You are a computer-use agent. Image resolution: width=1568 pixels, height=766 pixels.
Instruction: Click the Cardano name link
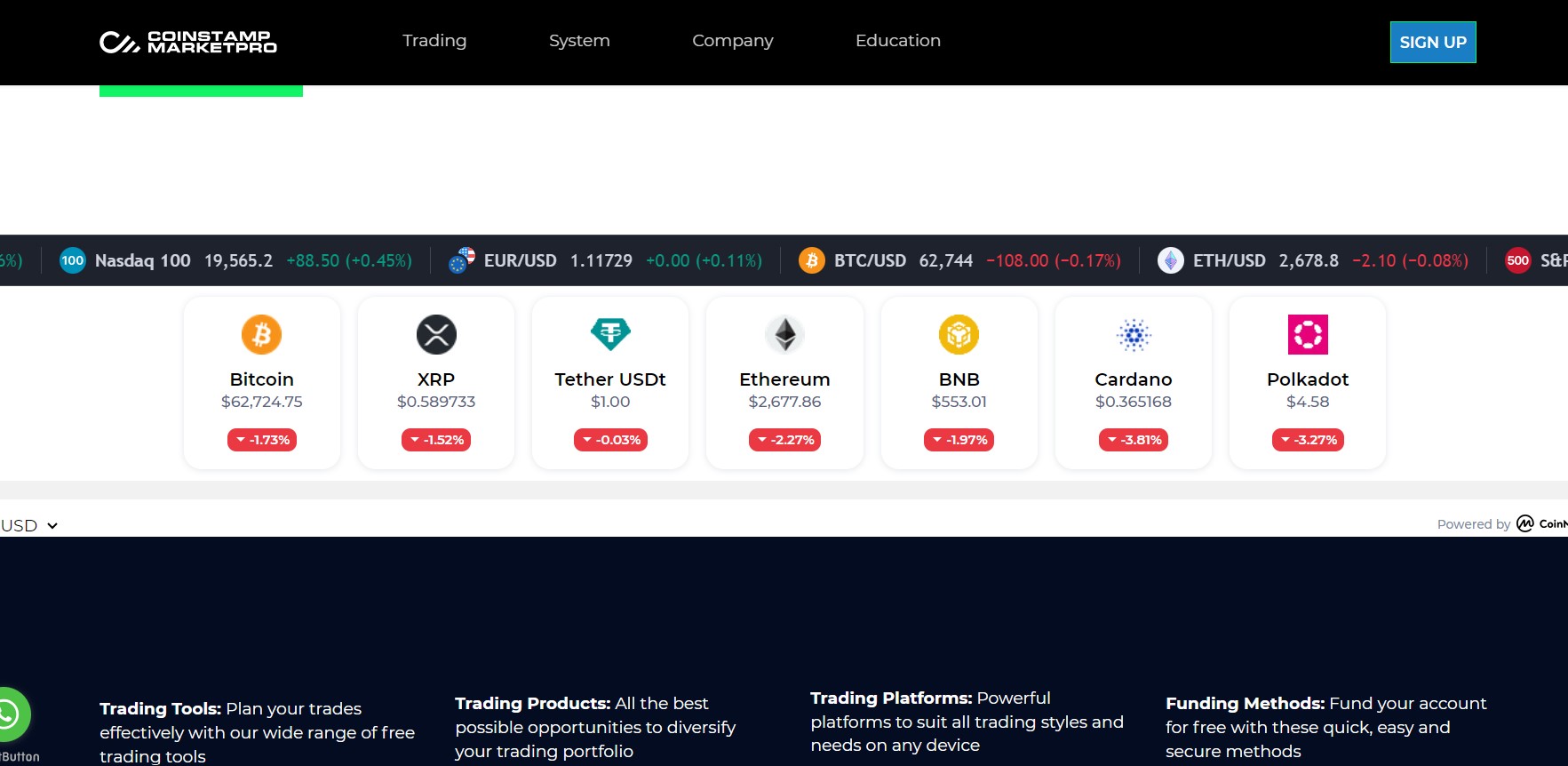1134,379
